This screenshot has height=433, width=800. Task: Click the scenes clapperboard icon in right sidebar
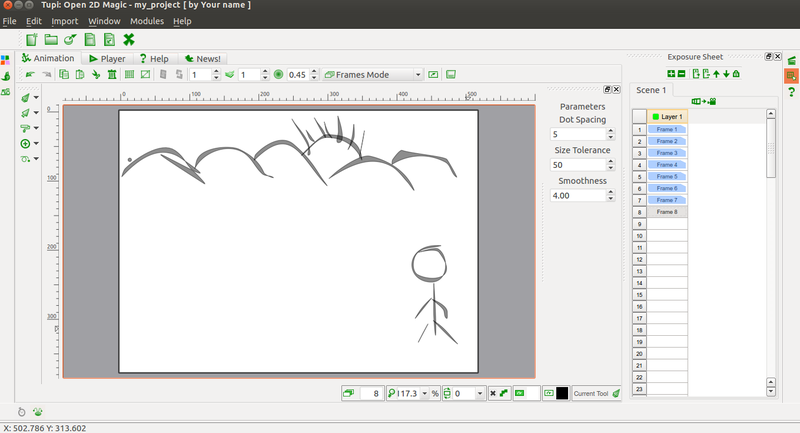point(792,60)
